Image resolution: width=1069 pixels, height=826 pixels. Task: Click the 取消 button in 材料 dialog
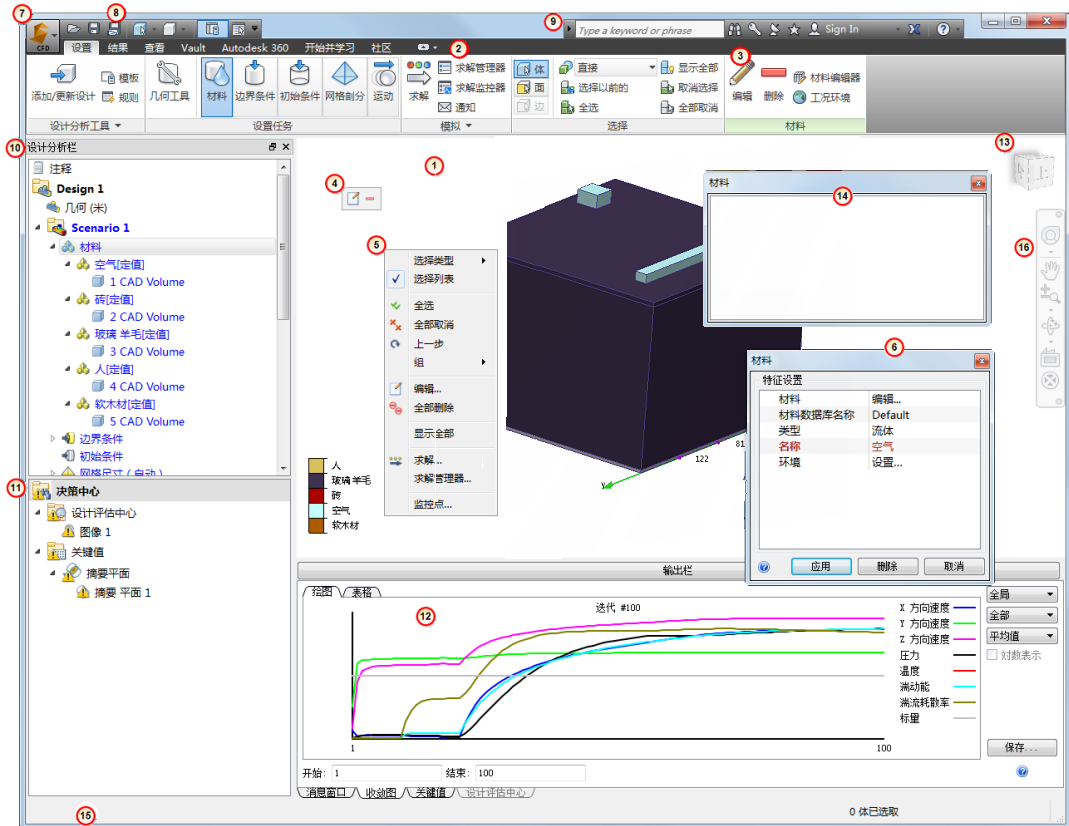tap(954, 566)
